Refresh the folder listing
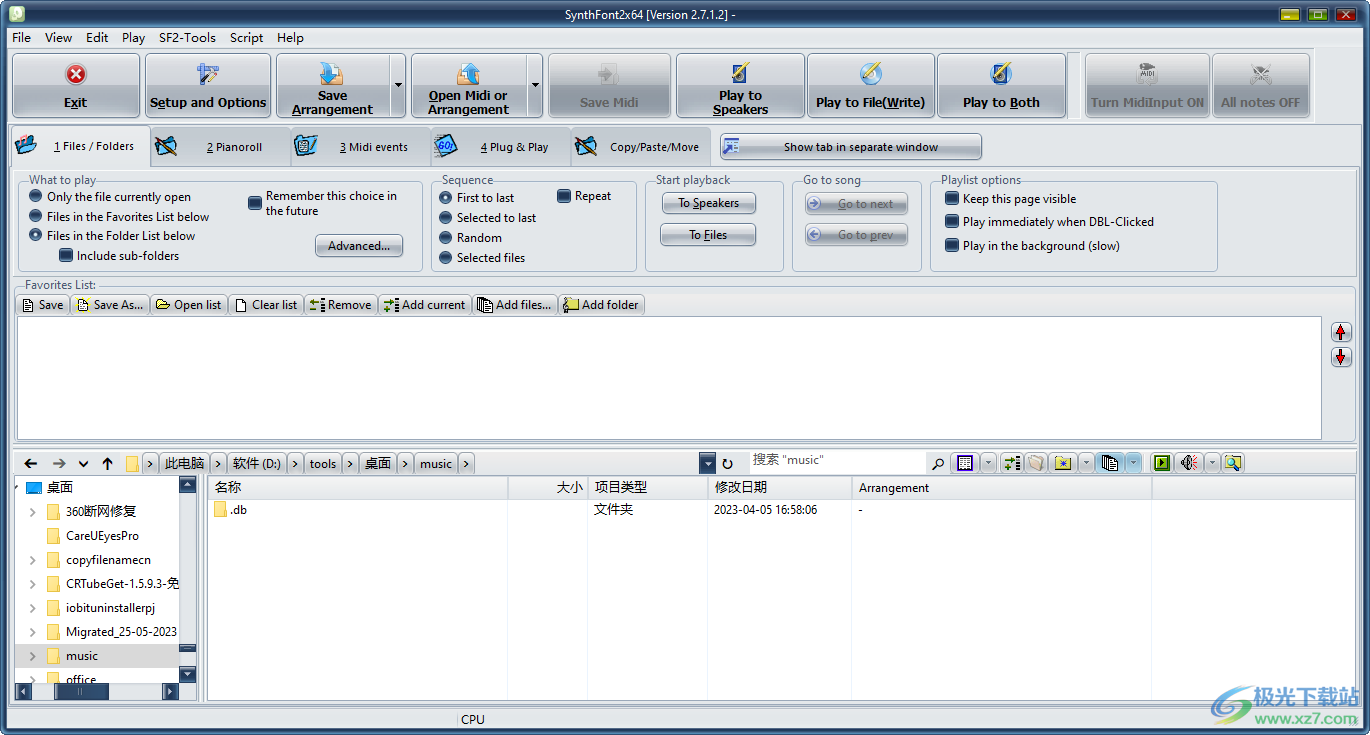 coord(728,463)
